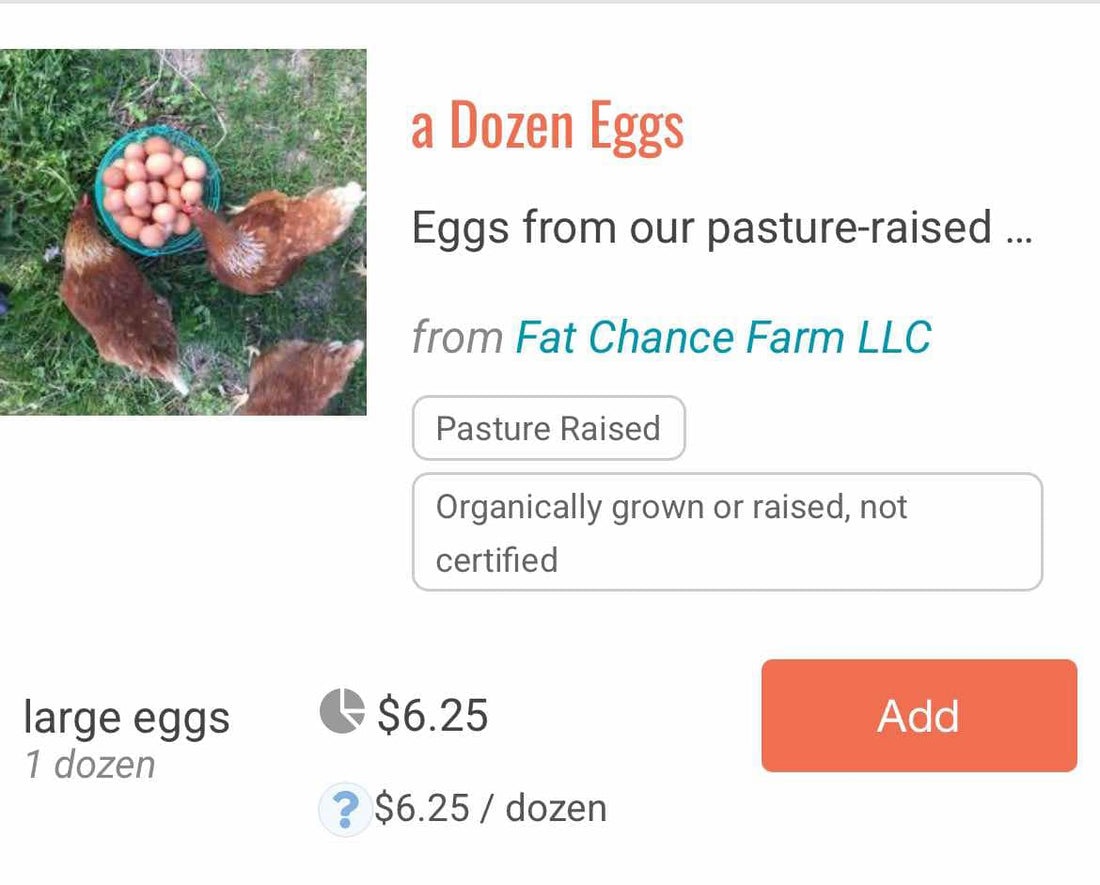Click the "Eggs from our pasture-raised" description text
This screenshot has width=1100, height=885.
tap(701, 228)
